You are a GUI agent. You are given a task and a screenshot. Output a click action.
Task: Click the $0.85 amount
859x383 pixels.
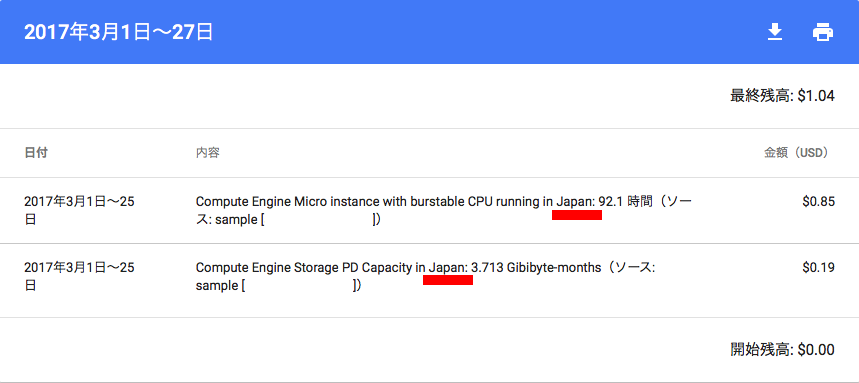tap(818, 202)
